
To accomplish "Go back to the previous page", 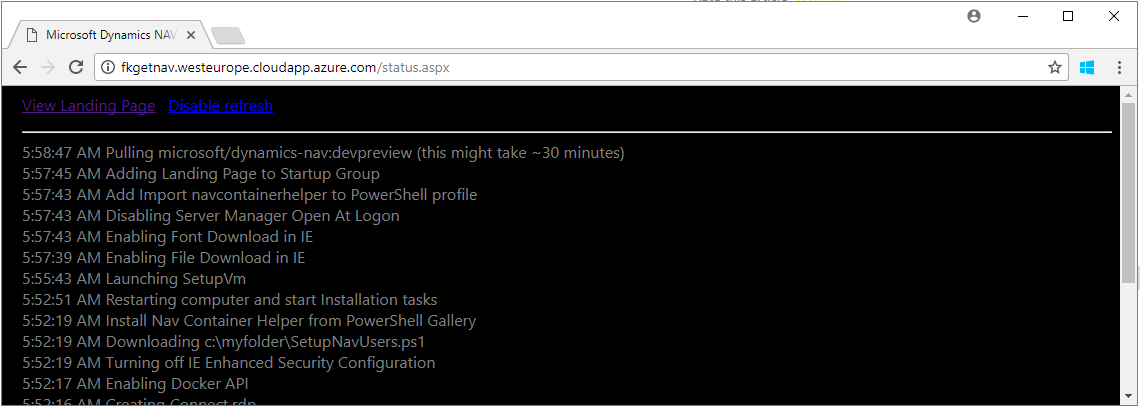I will click(20, 67).
